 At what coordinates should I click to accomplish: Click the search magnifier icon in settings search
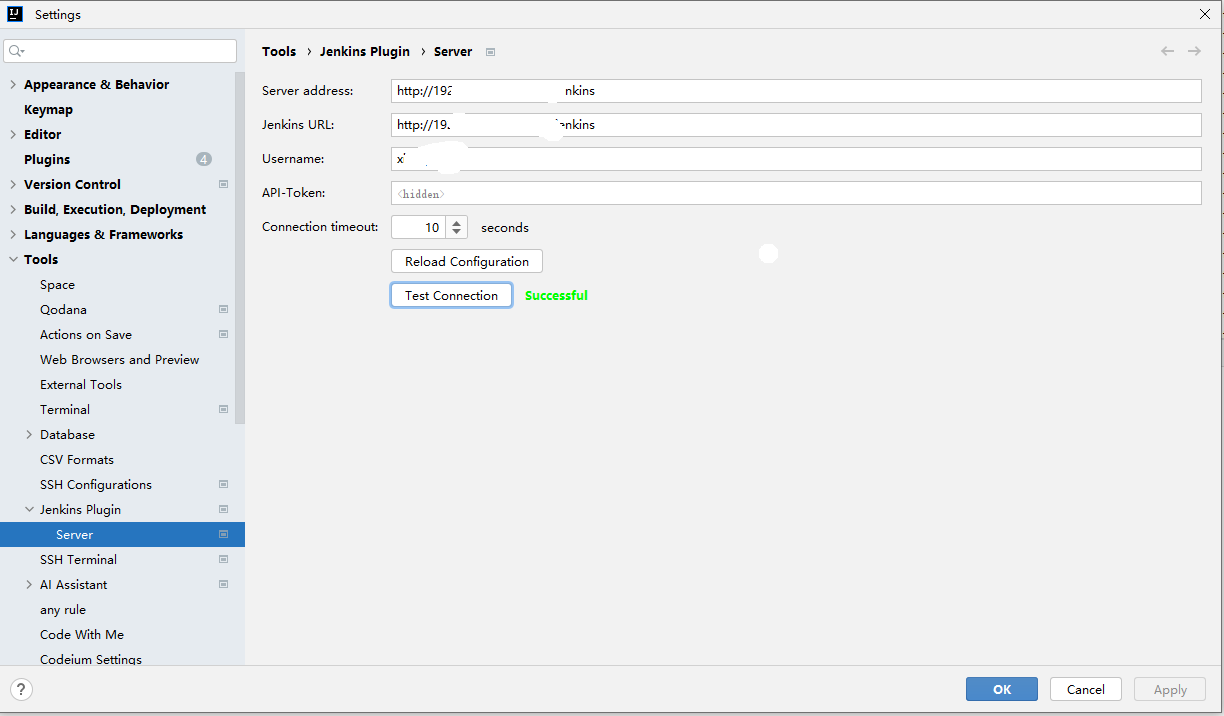click(x=16, y=51)
